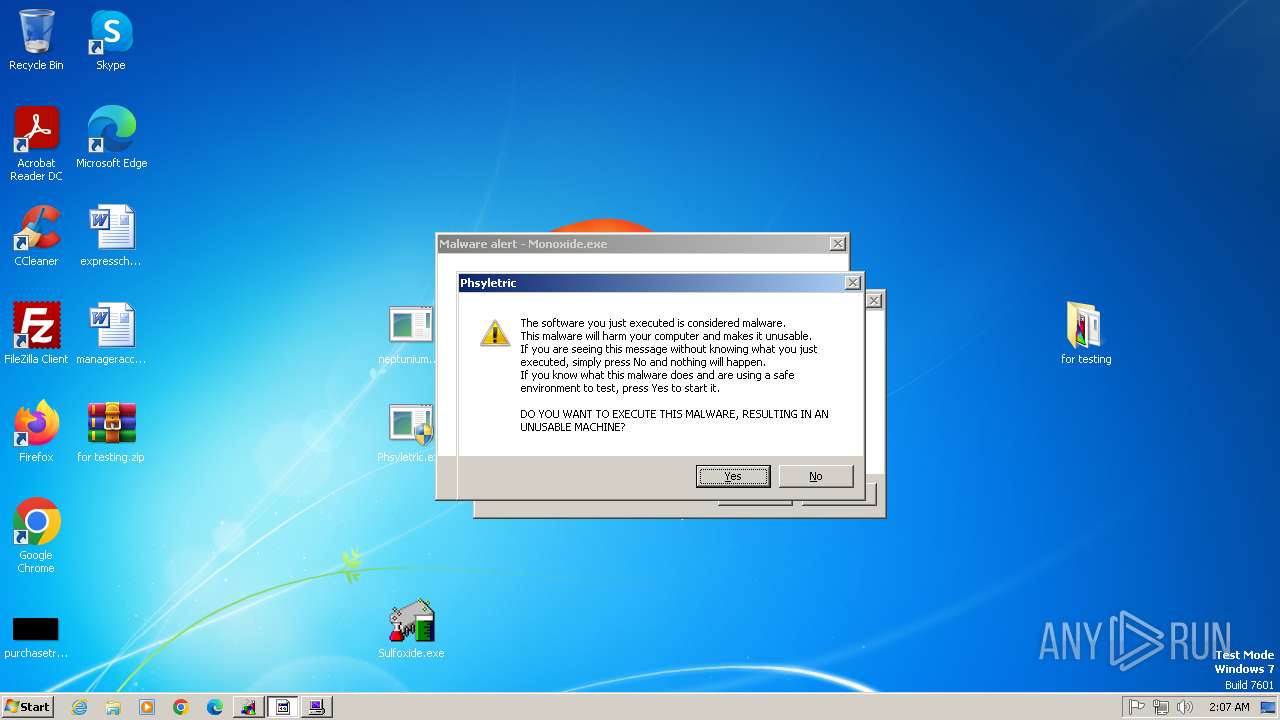
Task: Click the warning triangle icon in the Phsyletric dialog
Action: (494, 333)
